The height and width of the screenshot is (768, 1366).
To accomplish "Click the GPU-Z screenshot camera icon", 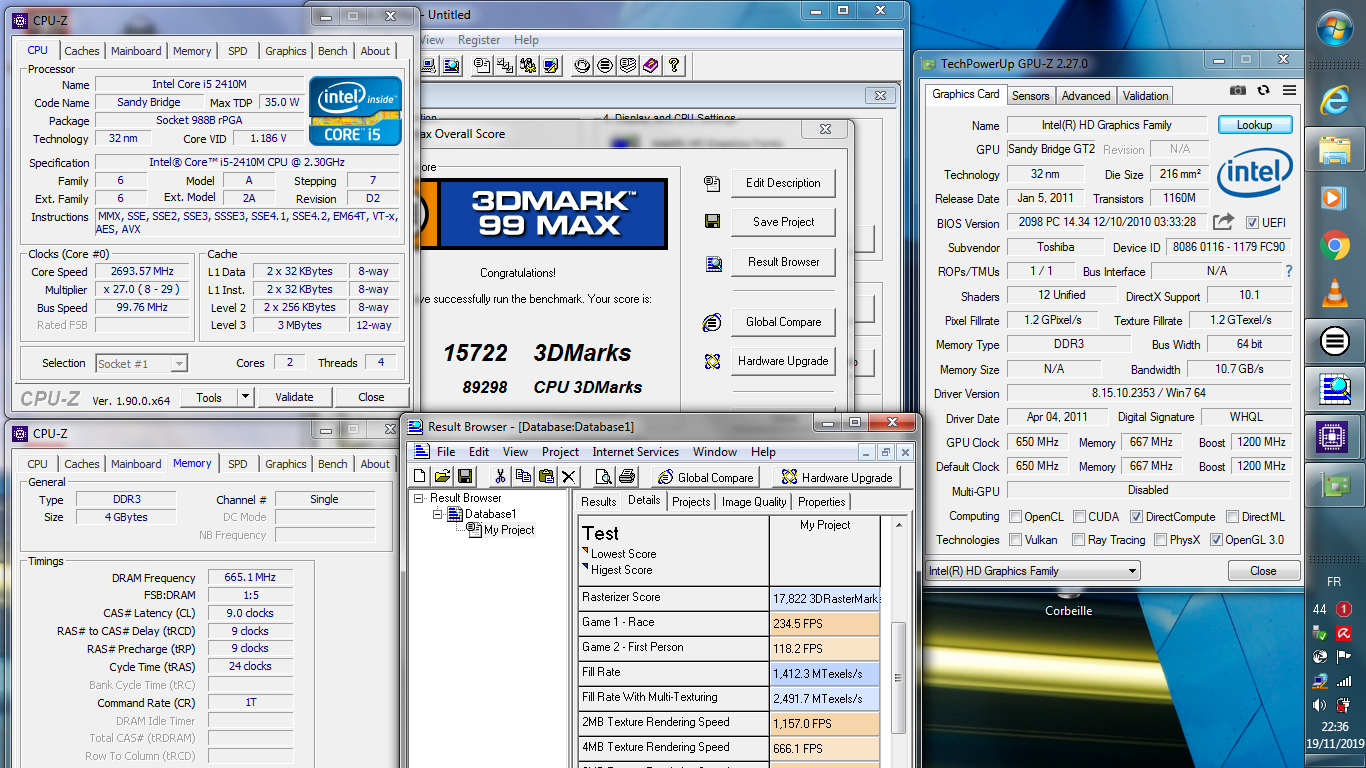I will [1238, 90].
